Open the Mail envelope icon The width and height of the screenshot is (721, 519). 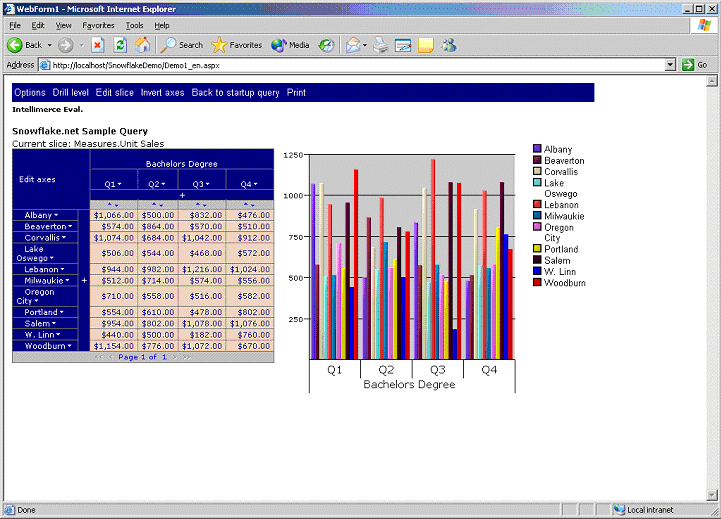pos(353,45)
